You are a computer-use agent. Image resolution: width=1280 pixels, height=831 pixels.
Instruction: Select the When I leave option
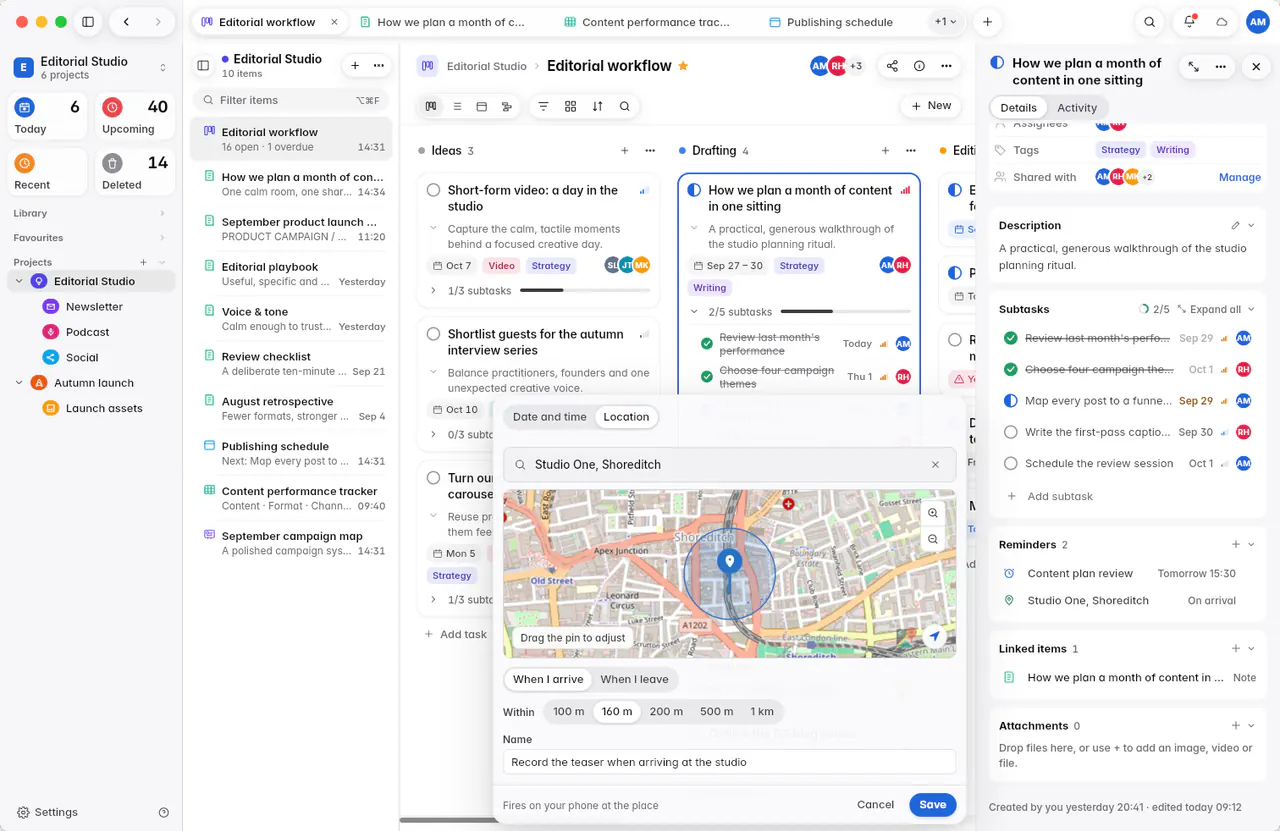pos(634,679)
